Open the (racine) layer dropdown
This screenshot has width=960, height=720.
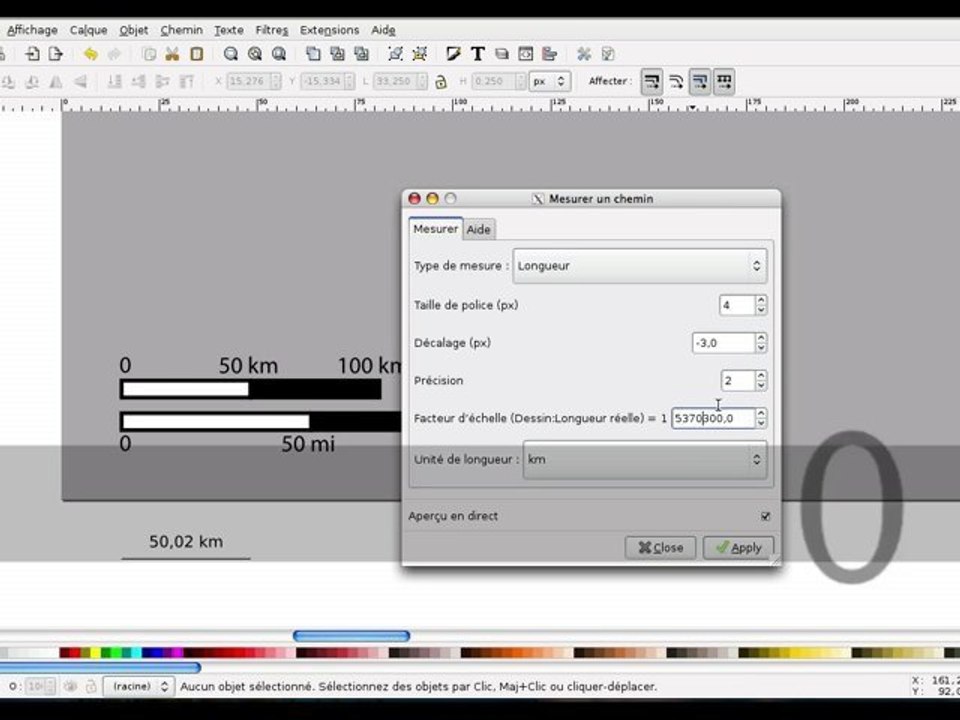[x=138, y=686]
